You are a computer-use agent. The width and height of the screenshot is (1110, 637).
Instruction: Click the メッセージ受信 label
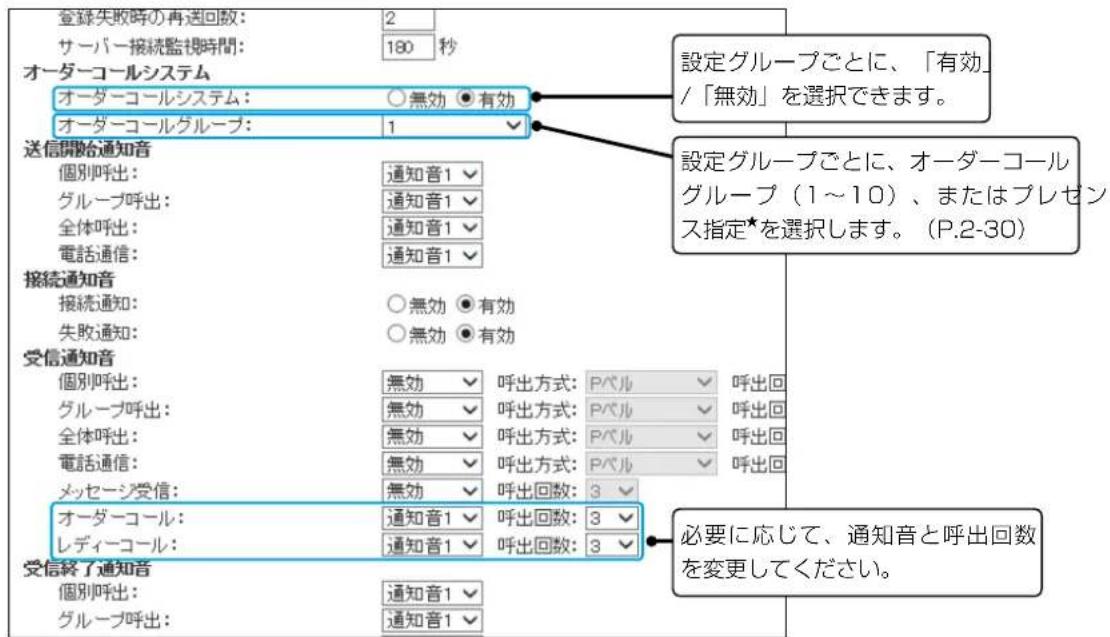[x=118, y=490]
